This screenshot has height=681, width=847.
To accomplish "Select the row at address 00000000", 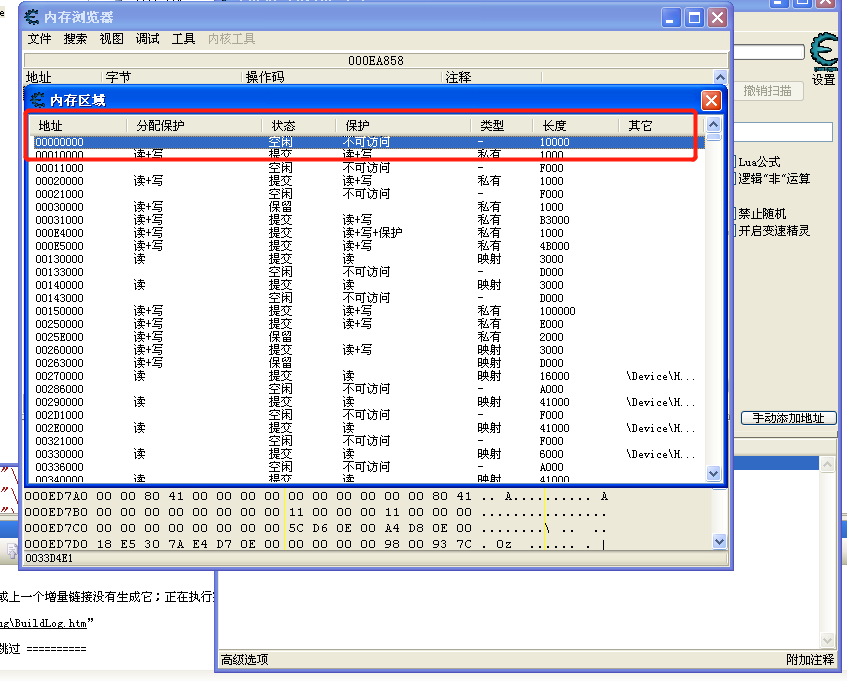I will click(x=369, y=142).
